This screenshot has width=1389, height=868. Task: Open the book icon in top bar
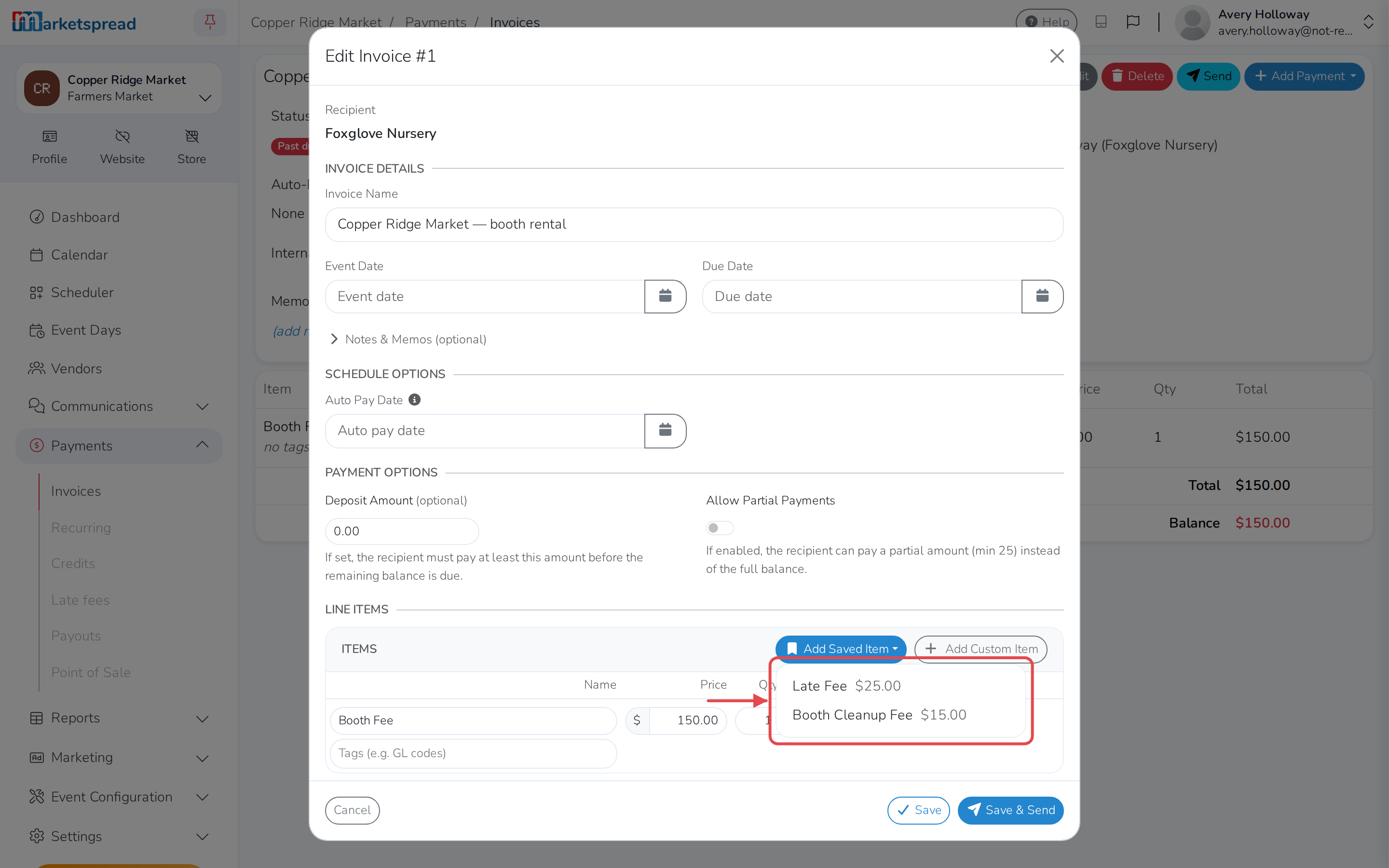tap(1101, 22)
